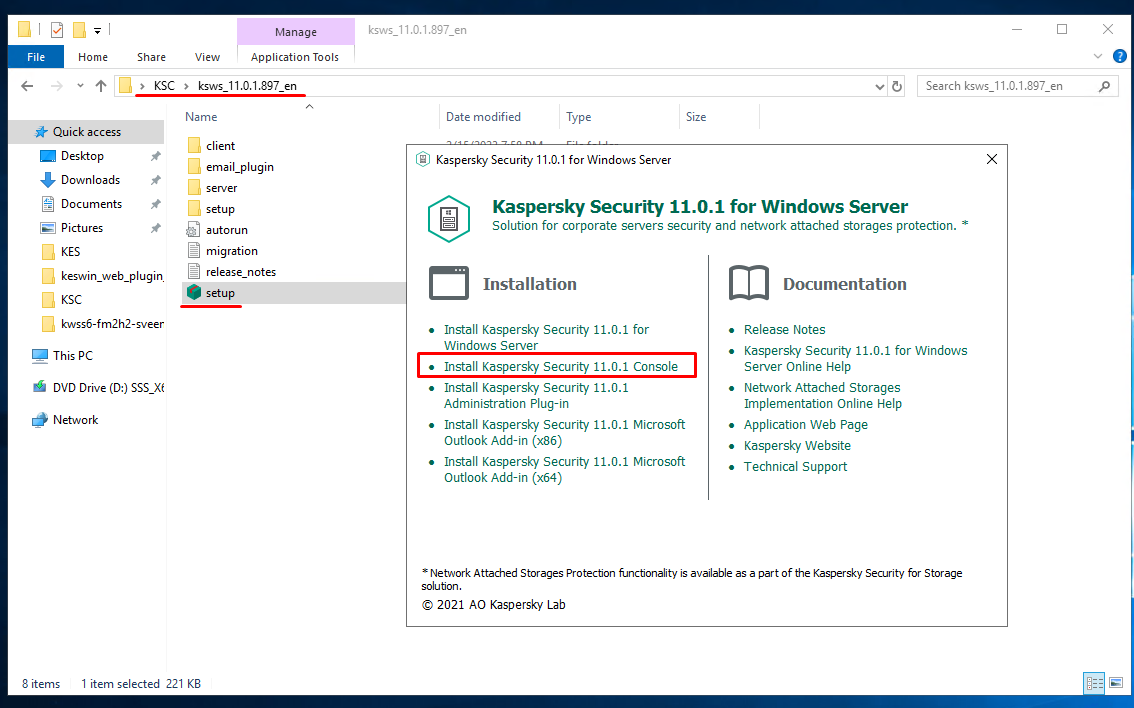Image resolution: width=1134 pixels, height=708 pixels.
Task: Open the Application Tools tab
Action: pos(295,57)
